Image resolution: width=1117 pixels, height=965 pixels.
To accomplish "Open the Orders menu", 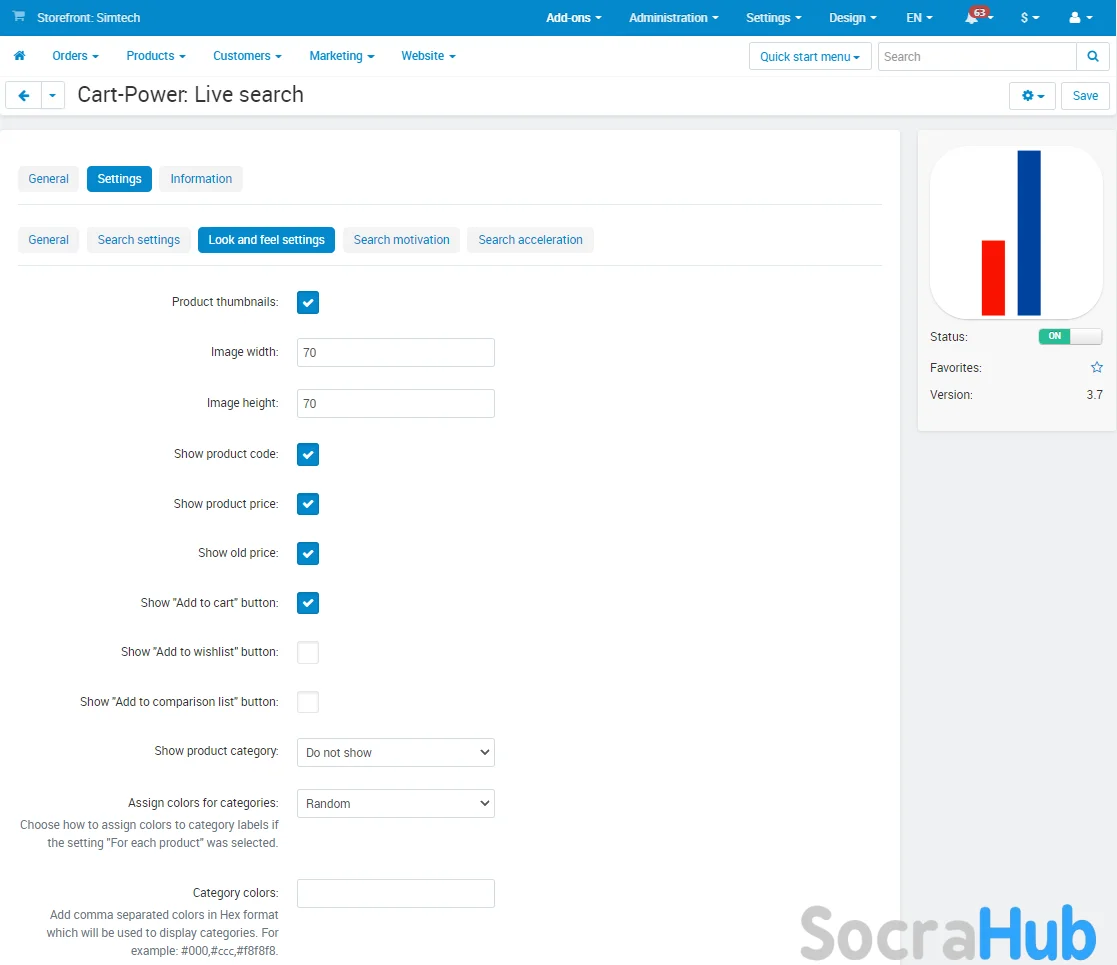I will click(75, 56).
